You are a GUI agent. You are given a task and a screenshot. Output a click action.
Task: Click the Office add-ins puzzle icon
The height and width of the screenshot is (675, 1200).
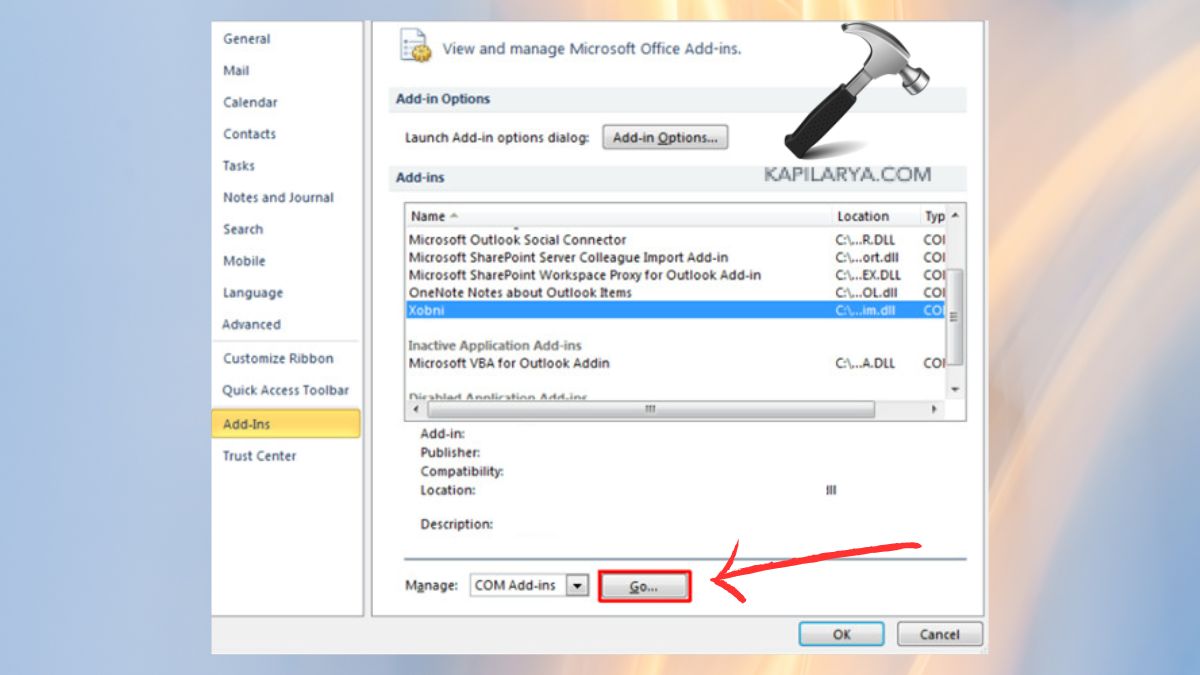(413, 47)
